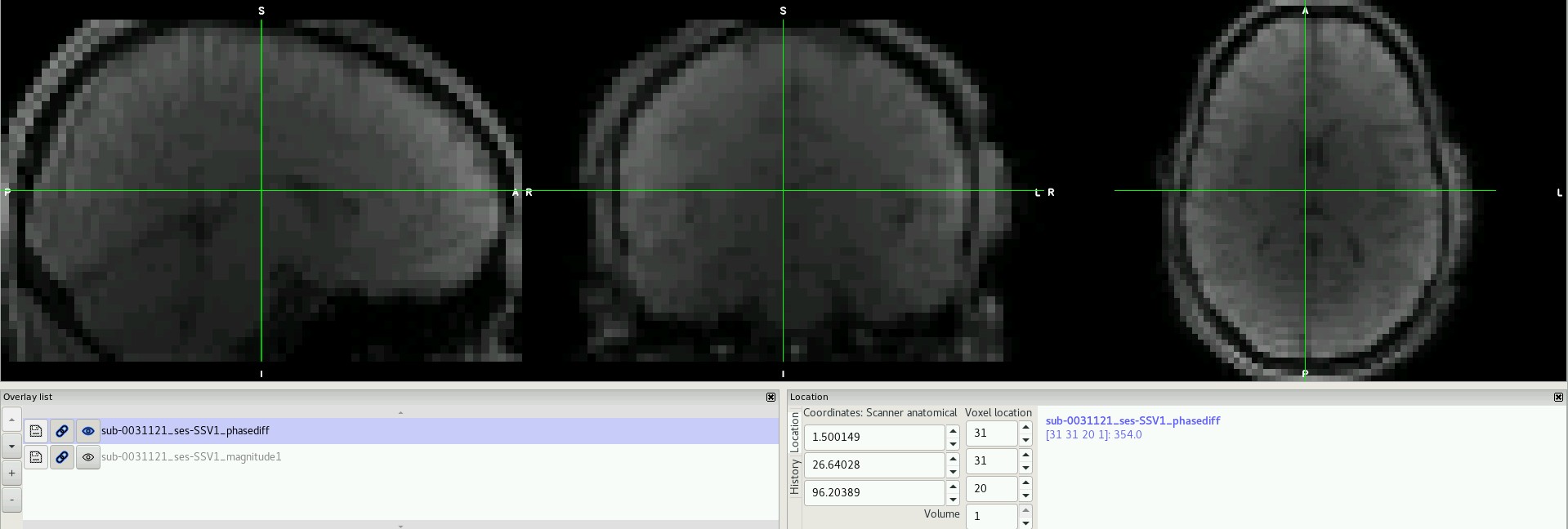This screenshot has height=529, width=1568.
Task: Close the Overlay list panel
Action: (x=771, y=397)
